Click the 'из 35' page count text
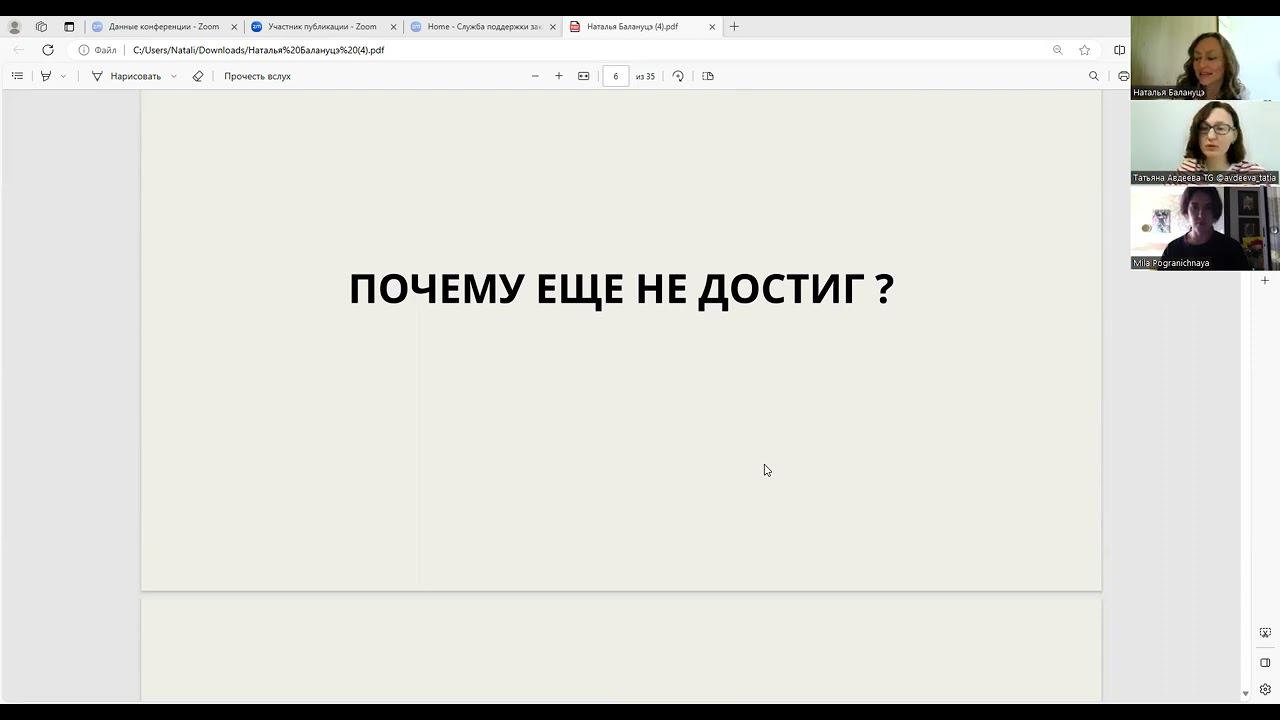Viewport: 1280px width, 720px height. click(645, 76)
